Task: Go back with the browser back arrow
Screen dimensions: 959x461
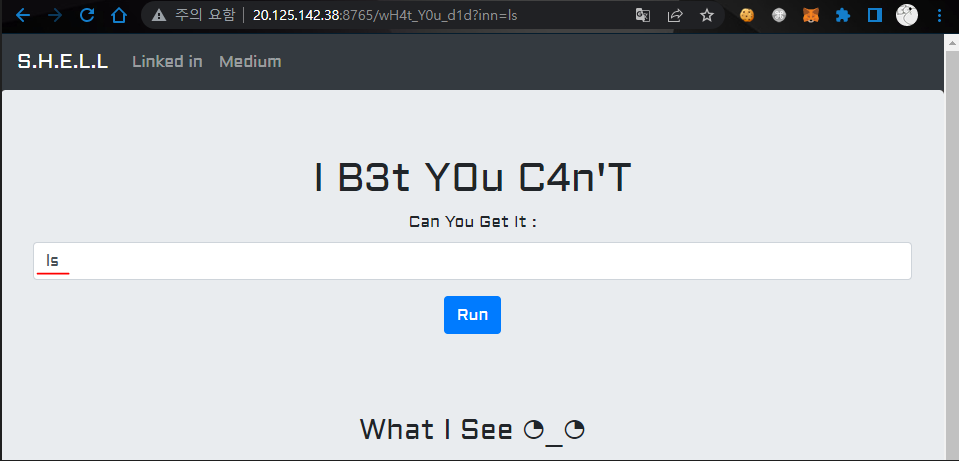Action: (23, 15)
